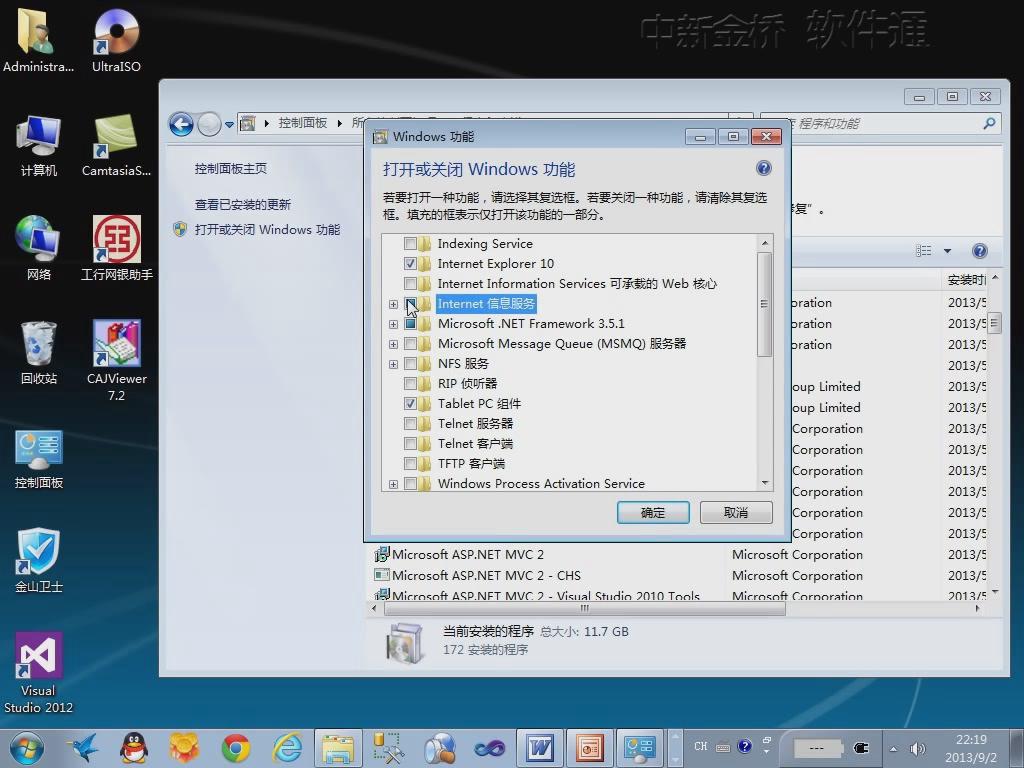Click the features list vertical scrollbar thumb

point(764,304)
